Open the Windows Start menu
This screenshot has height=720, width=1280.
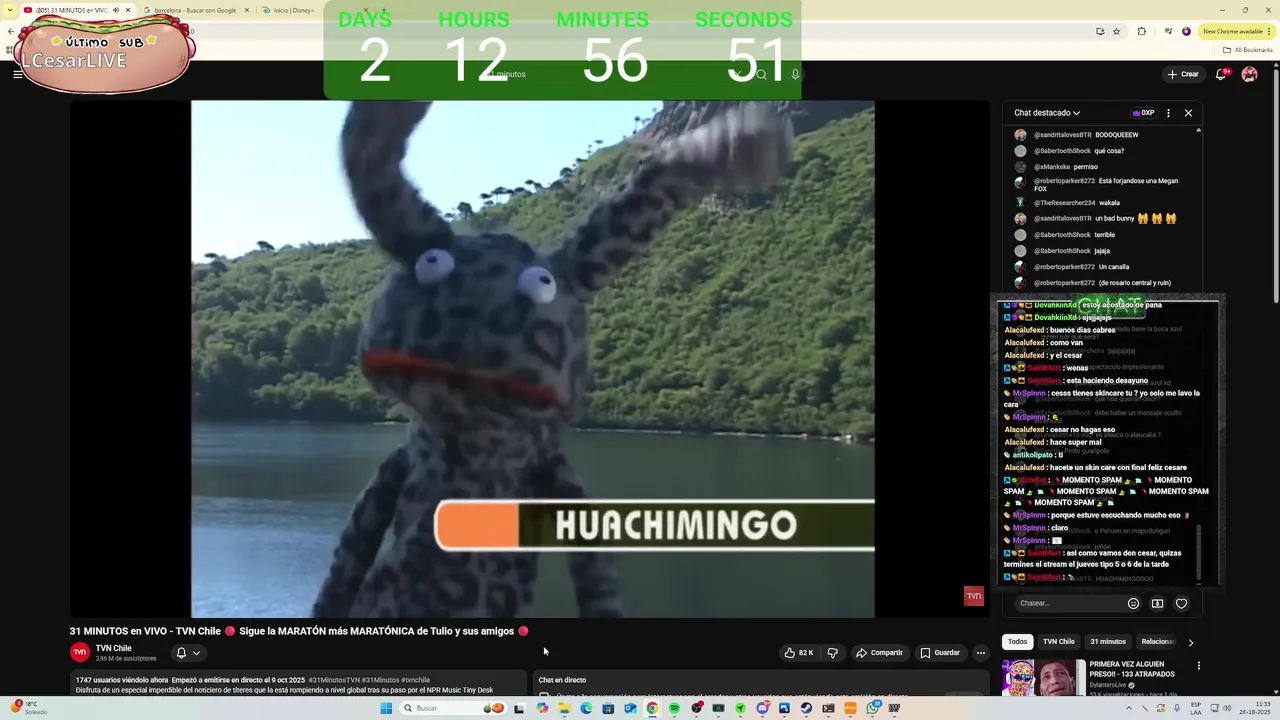[386, 708]
